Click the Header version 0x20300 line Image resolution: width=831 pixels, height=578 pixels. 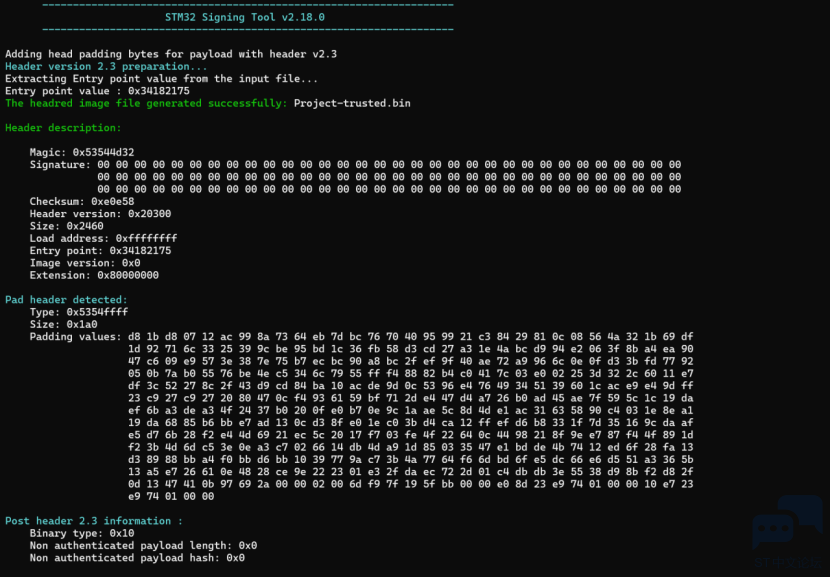(x=100, y=214)
